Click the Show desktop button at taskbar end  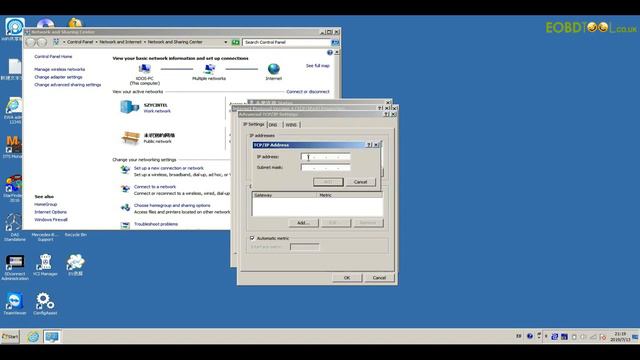pos(635,337)
